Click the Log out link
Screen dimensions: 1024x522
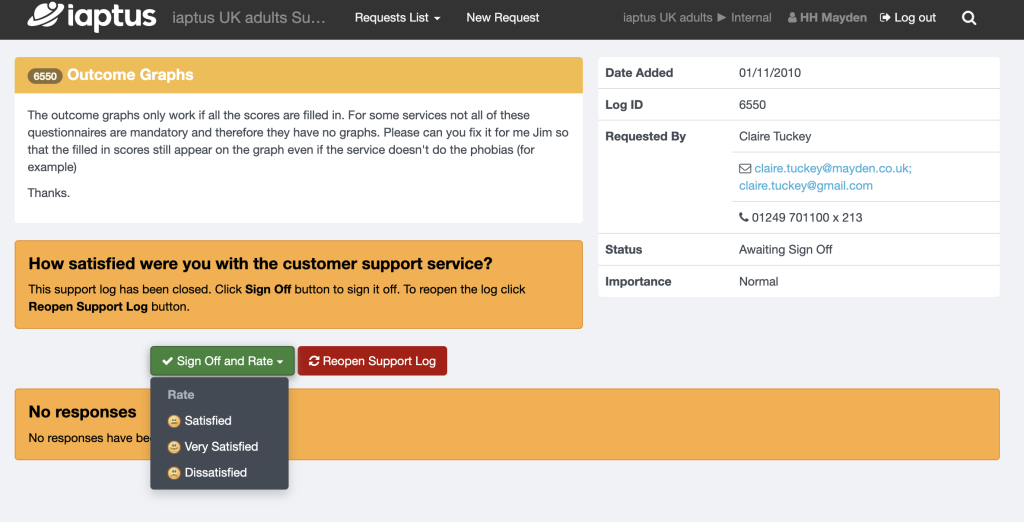click(908, 18)
